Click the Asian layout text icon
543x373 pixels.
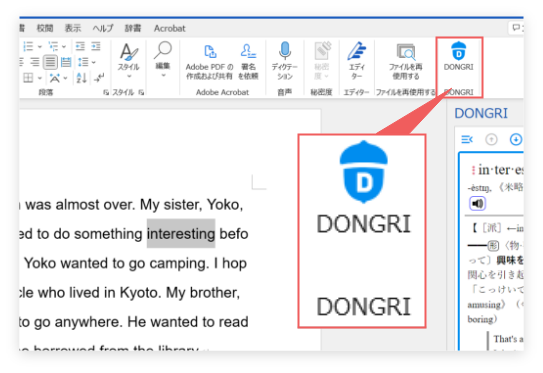pyautogui.click(x=55, y=78)
